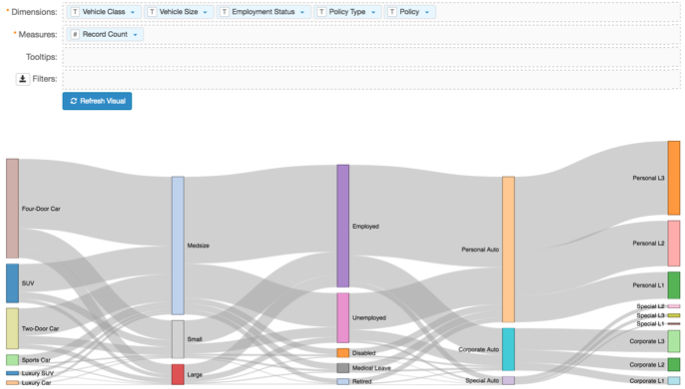Viewport: 685px width, 389px height.
Task: Click into the empty Filters shelf
Action: pyautogui.click(x=371, y=79)
